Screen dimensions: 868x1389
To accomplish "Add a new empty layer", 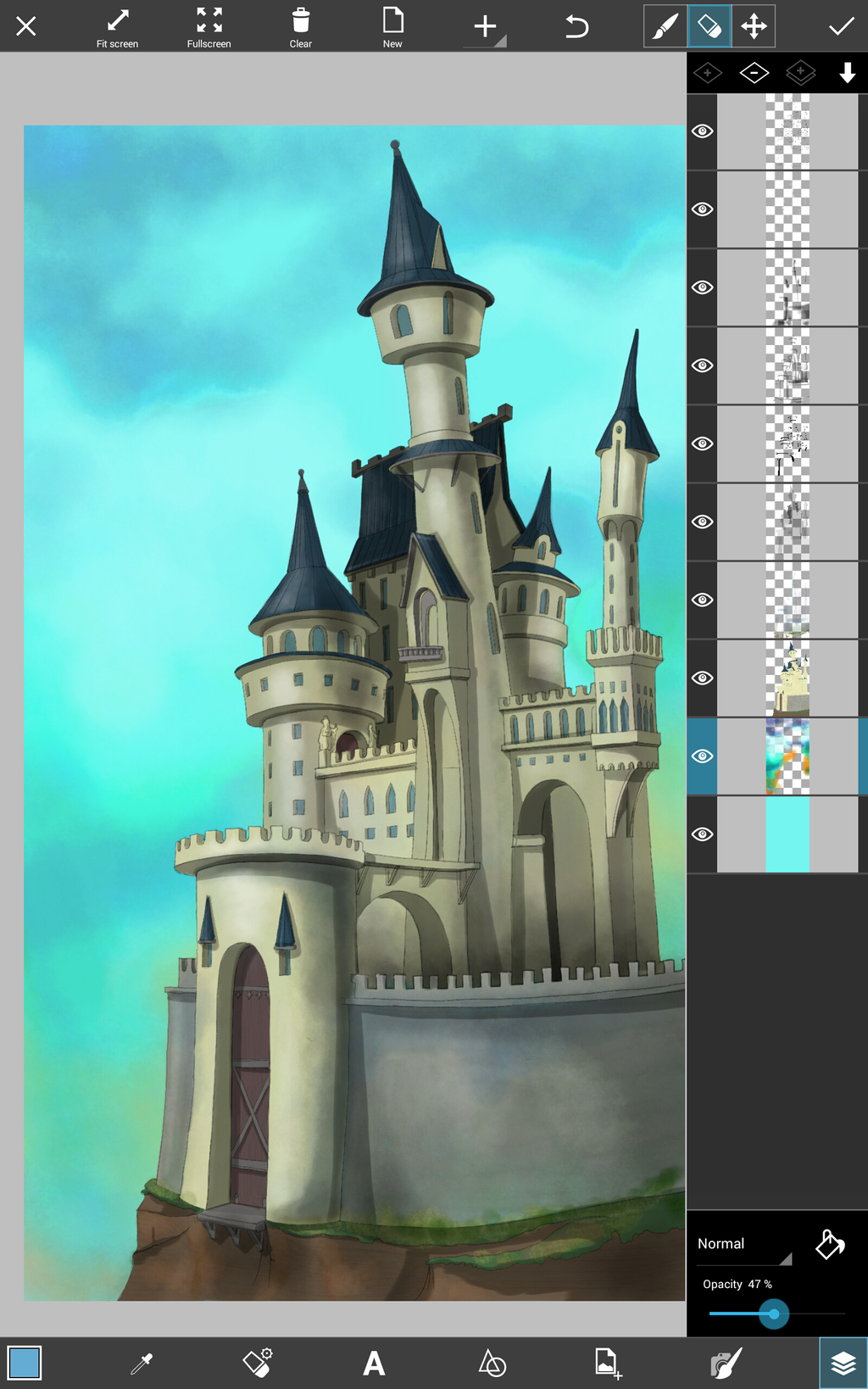I will pos(708,74).
